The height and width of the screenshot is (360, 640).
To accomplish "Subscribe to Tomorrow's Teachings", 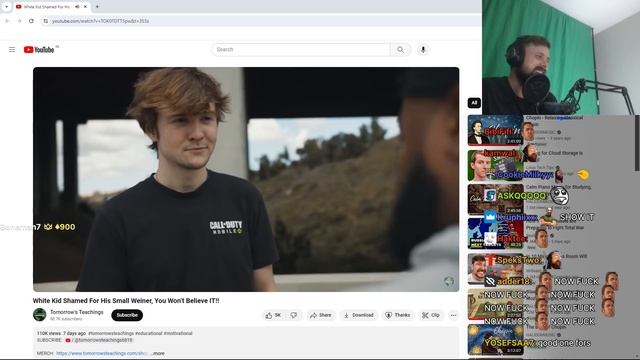I will (x=127, y=315).
